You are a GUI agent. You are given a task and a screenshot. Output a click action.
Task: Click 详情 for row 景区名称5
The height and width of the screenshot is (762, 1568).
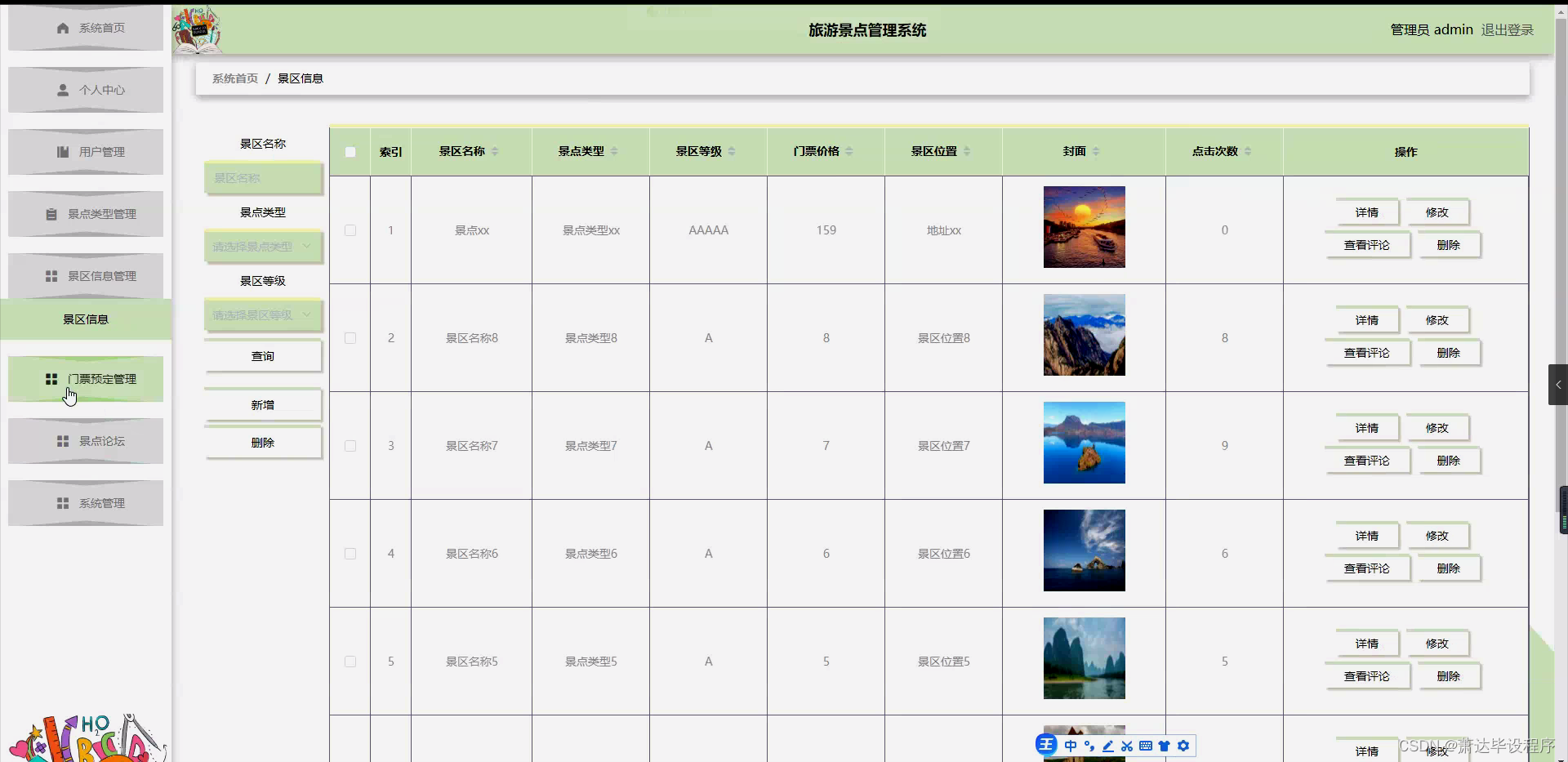[x=1367, y=644]
